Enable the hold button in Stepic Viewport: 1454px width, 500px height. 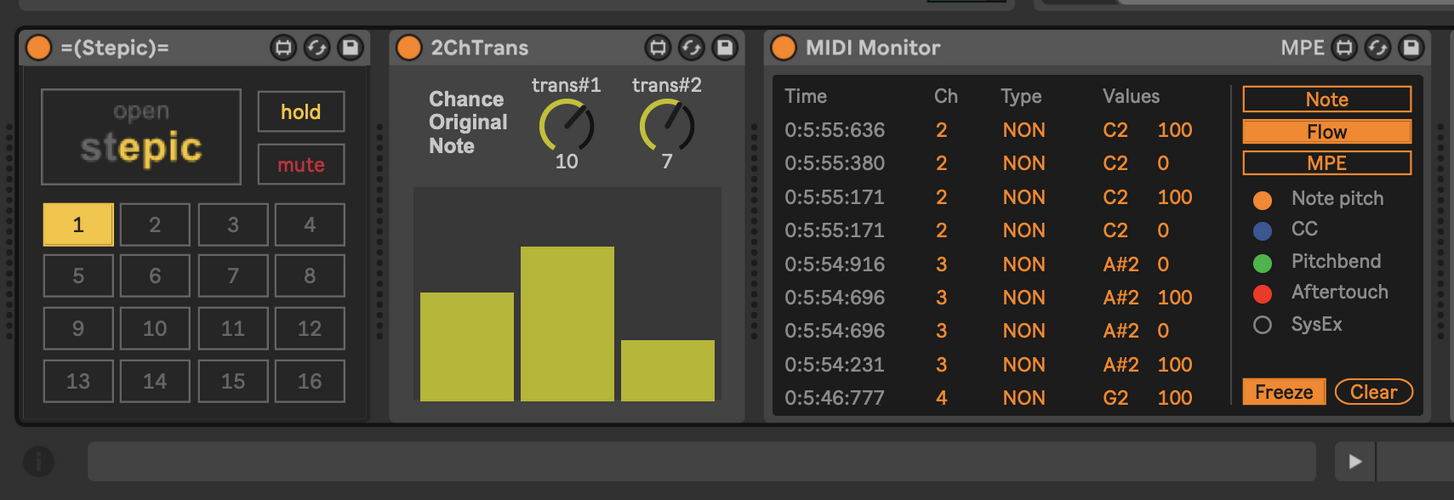[301, 112]
